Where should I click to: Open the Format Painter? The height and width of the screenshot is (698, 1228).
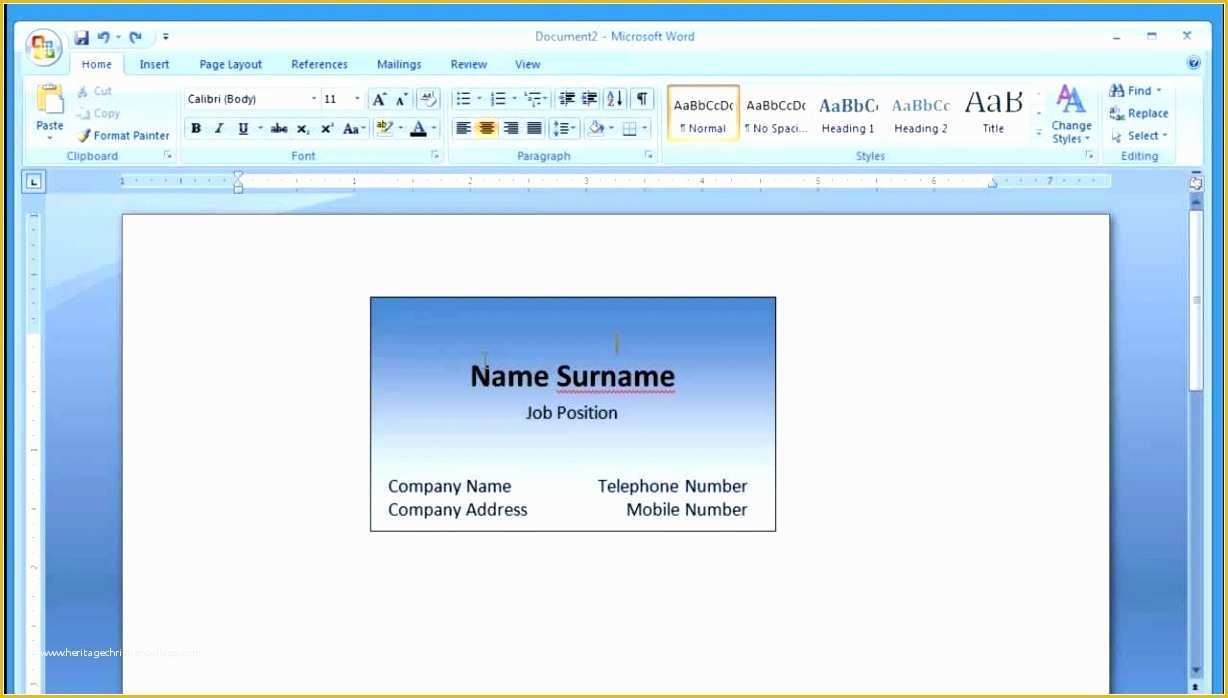[123, 135]
